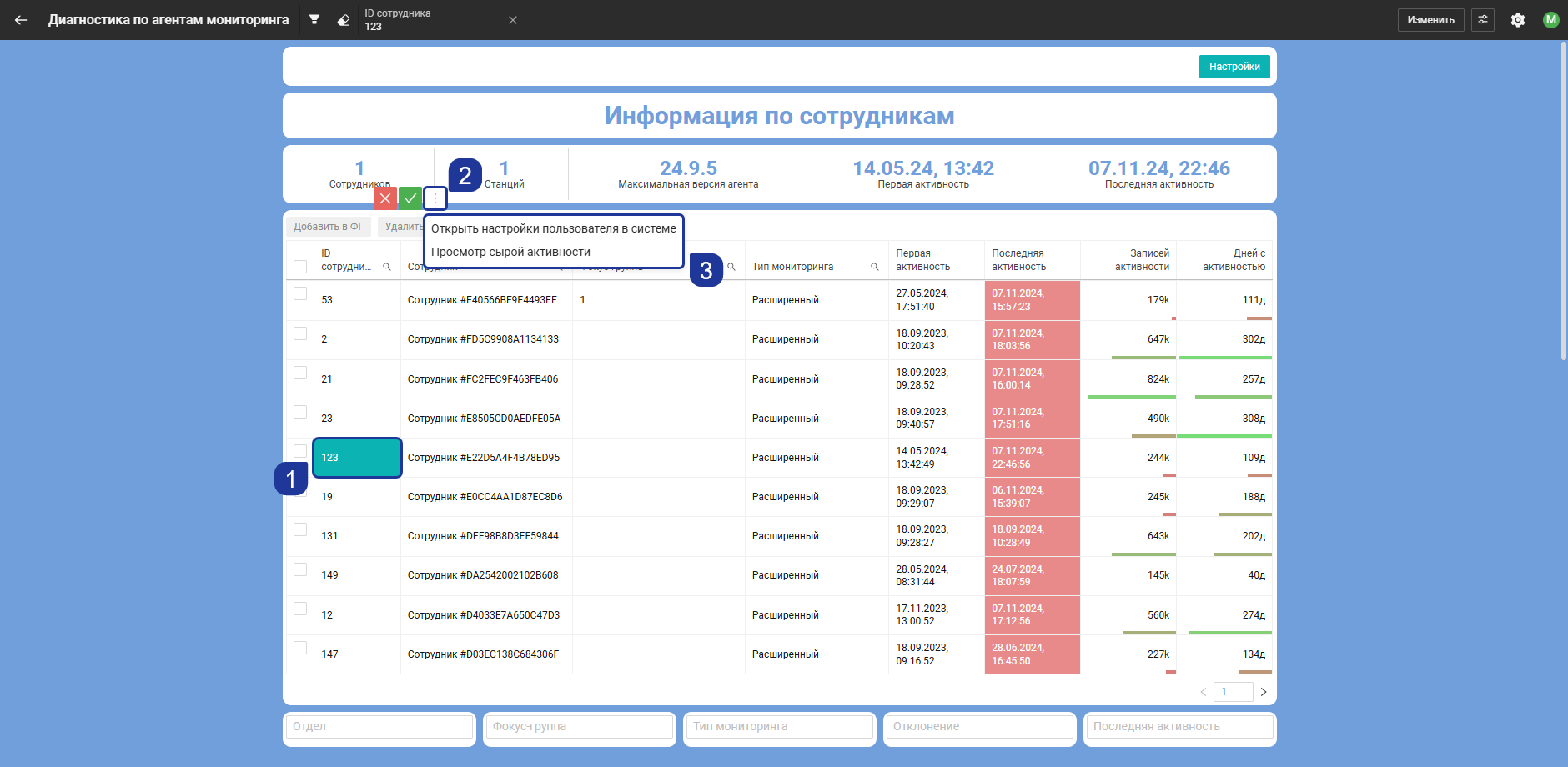1568x767 pixels.
Task: Click the Добавить в ФГ button
Action: tap(329, 227)
